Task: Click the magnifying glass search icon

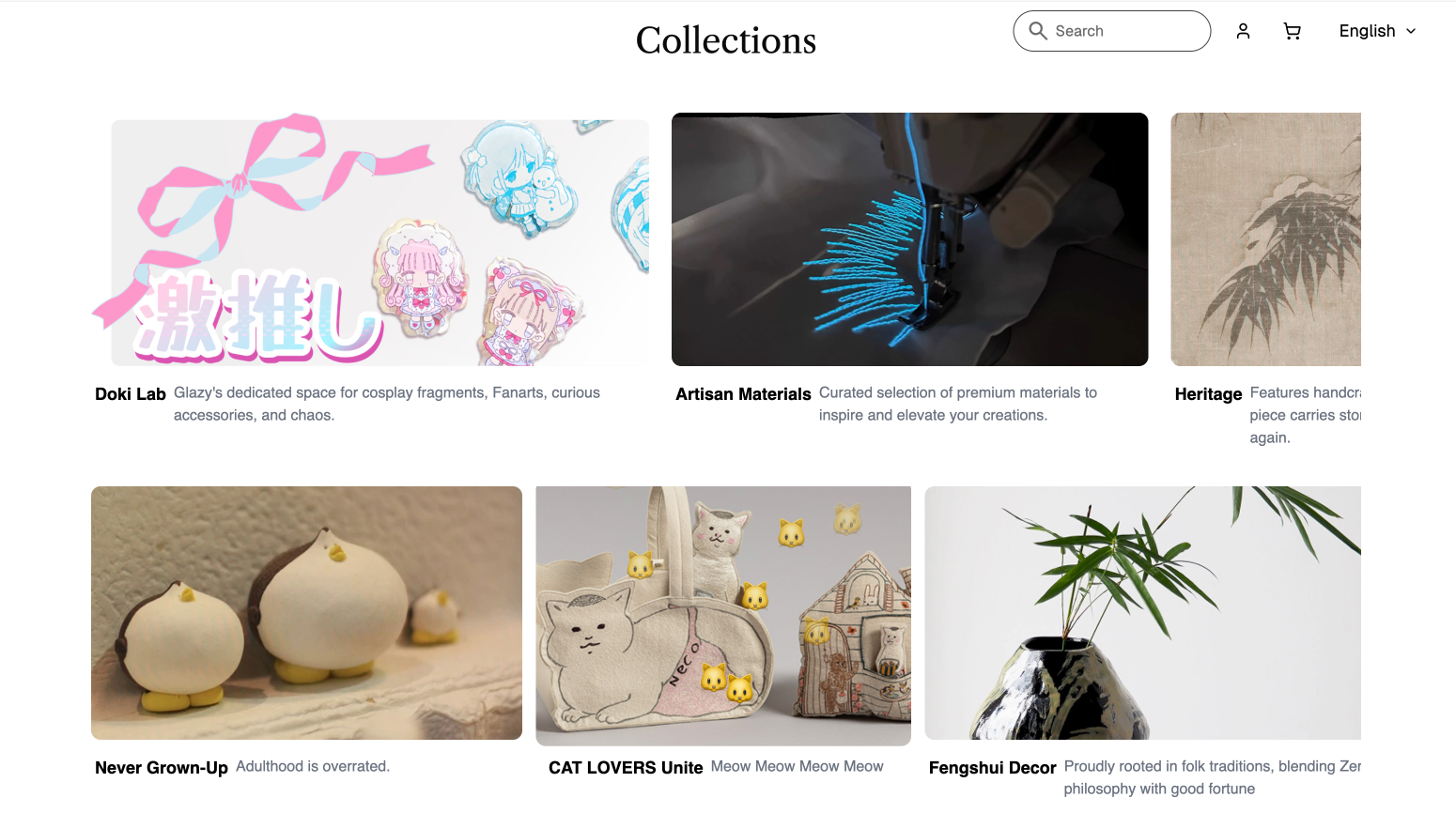Action: [x=1038, y=31]
